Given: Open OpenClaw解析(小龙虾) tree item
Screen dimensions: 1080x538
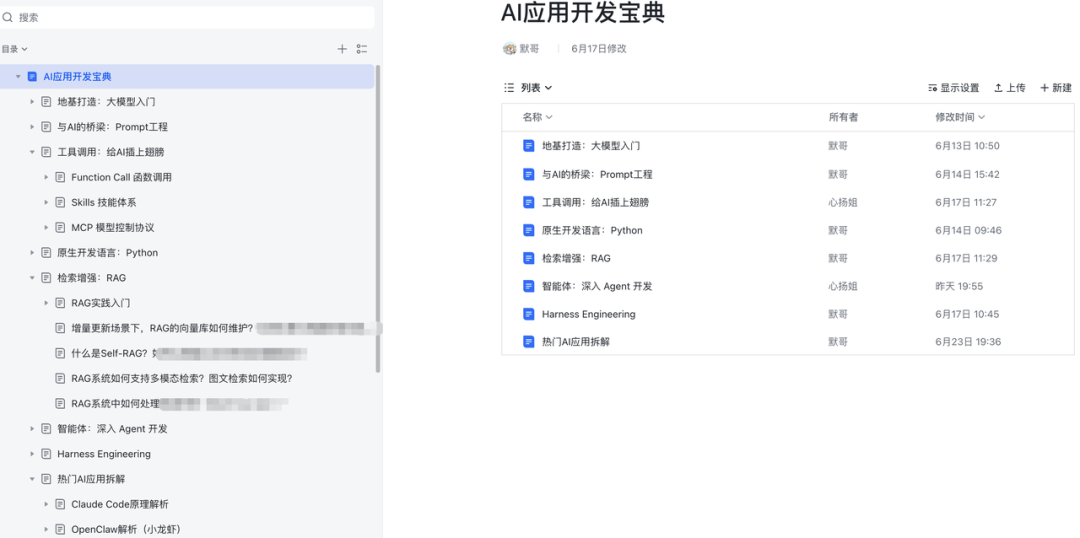Looking at the screenshot, I should tap(126, 529).
